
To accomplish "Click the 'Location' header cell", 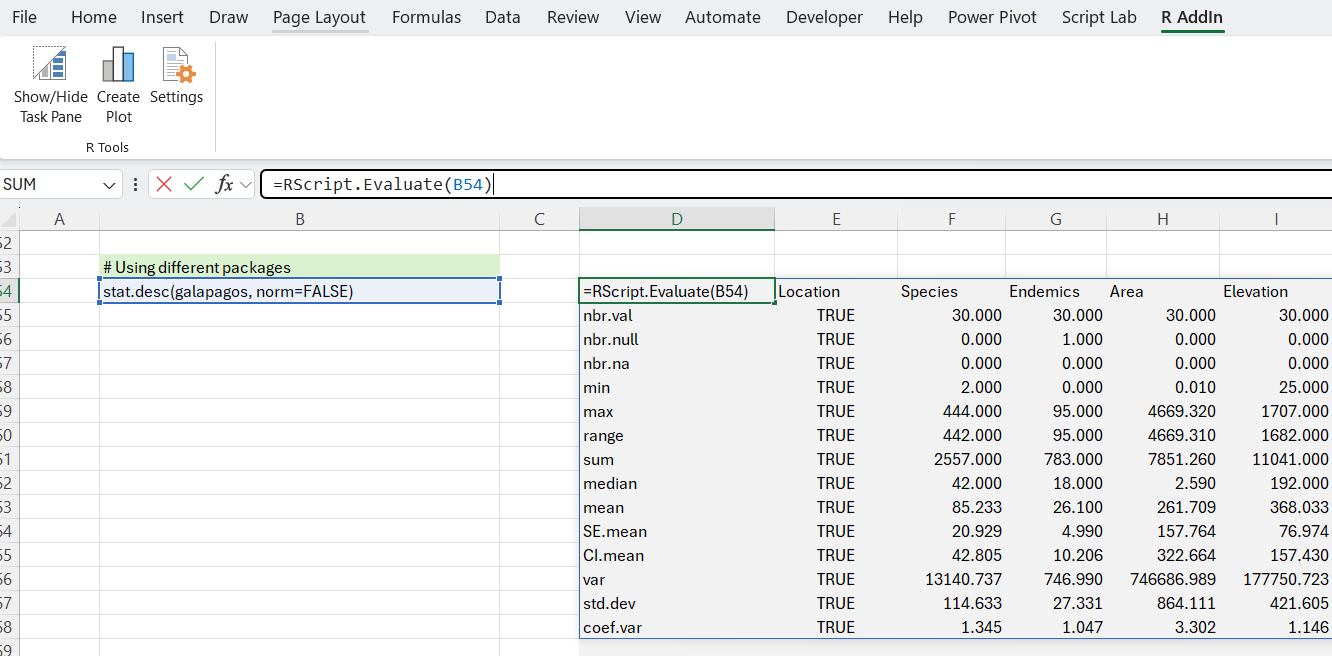I will (836, 291).
